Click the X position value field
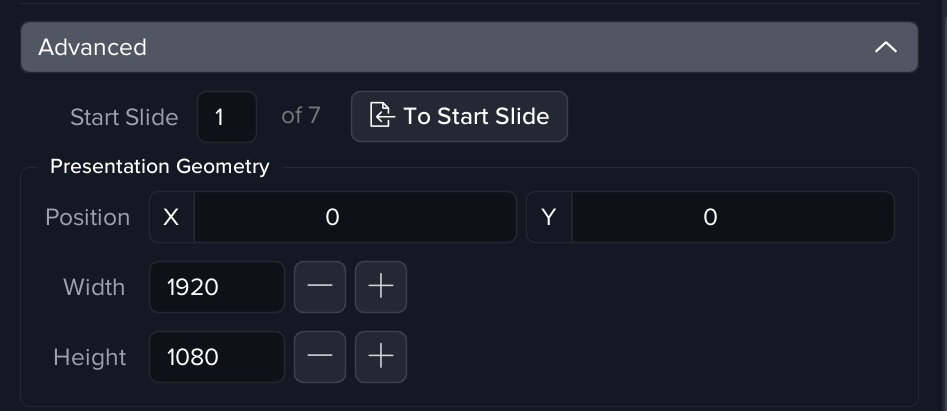This screenshot has width=947, height=411. 354,217
